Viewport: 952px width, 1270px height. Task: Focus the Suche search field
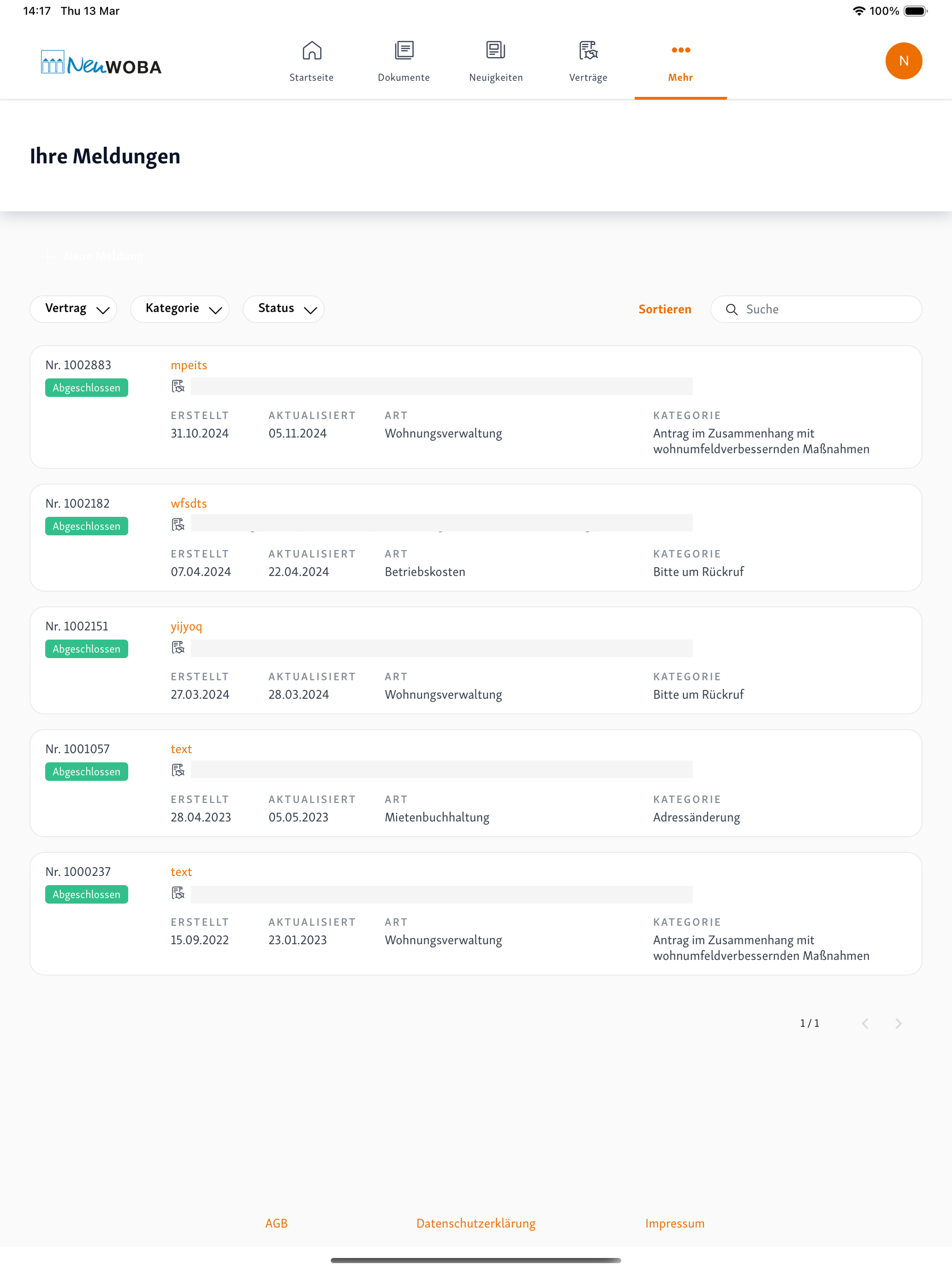tap(816, 309)
